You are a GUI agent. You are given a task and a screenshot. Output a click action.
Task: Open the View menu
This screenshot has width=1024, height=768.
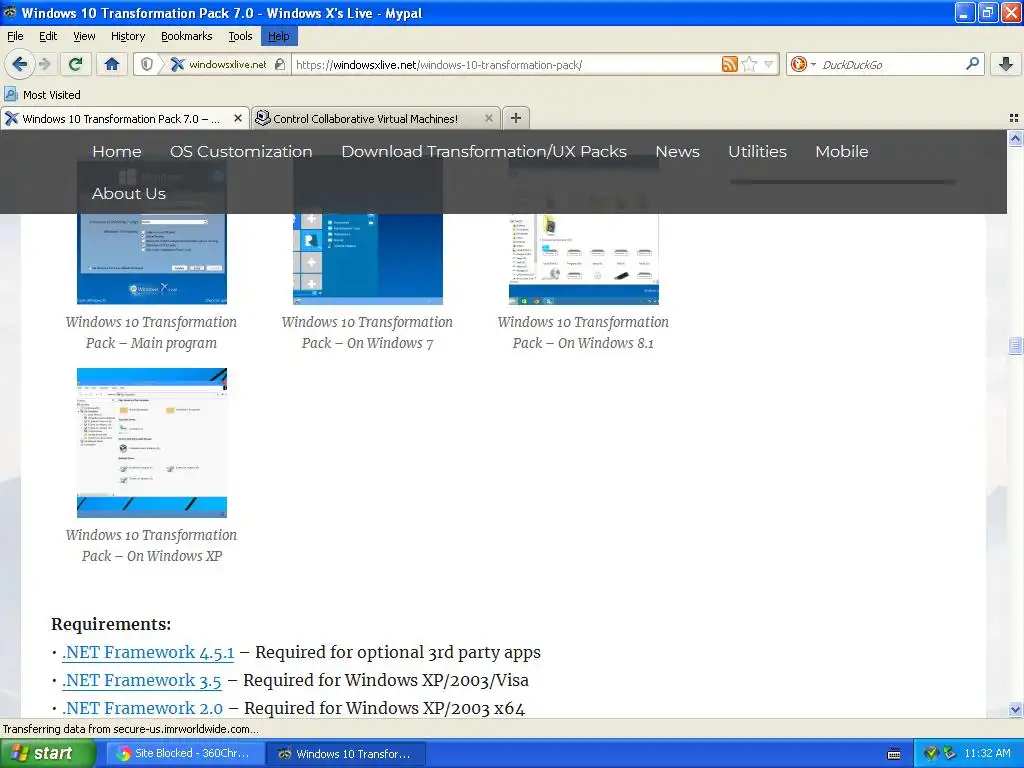84,36
